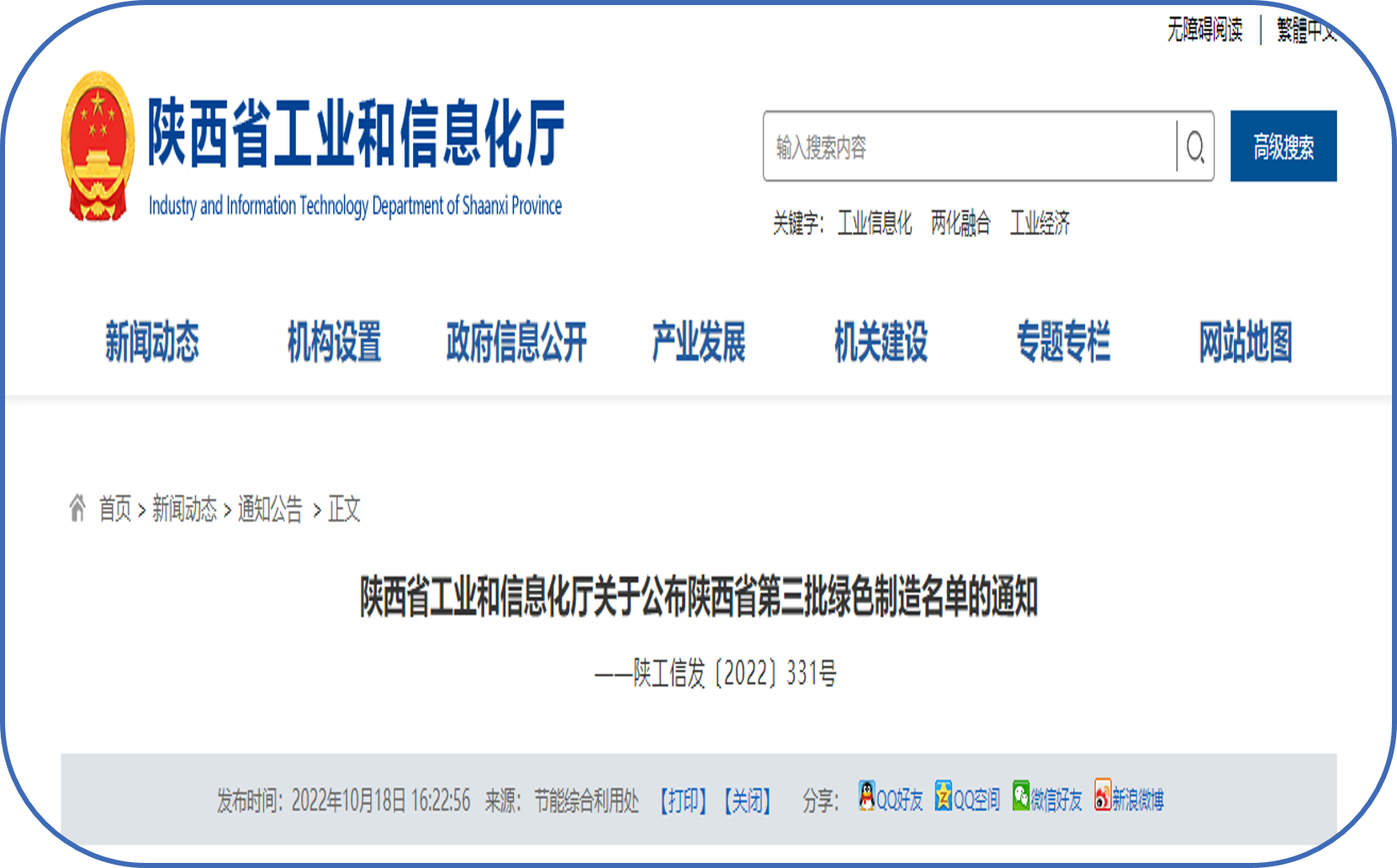Click the 工业信息化 keyword link
The width and height of the screenshot is (1397, 868).
[875, 224]
